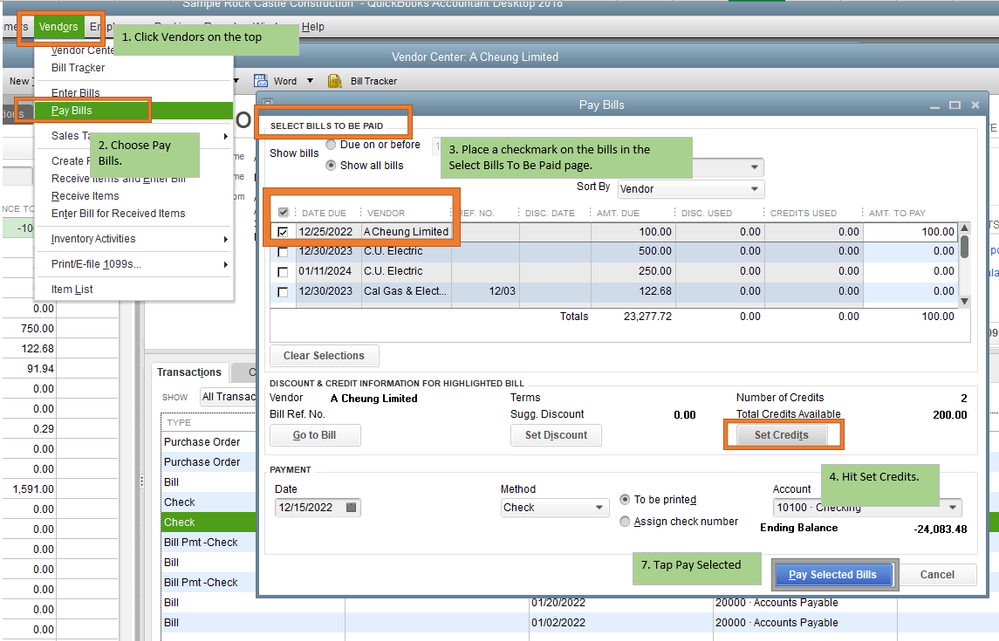Expand the payment Method dropdown
Image resolution: width=999 pixels, height=641 pixels.
pyautogui.click(x=599, y=508)
